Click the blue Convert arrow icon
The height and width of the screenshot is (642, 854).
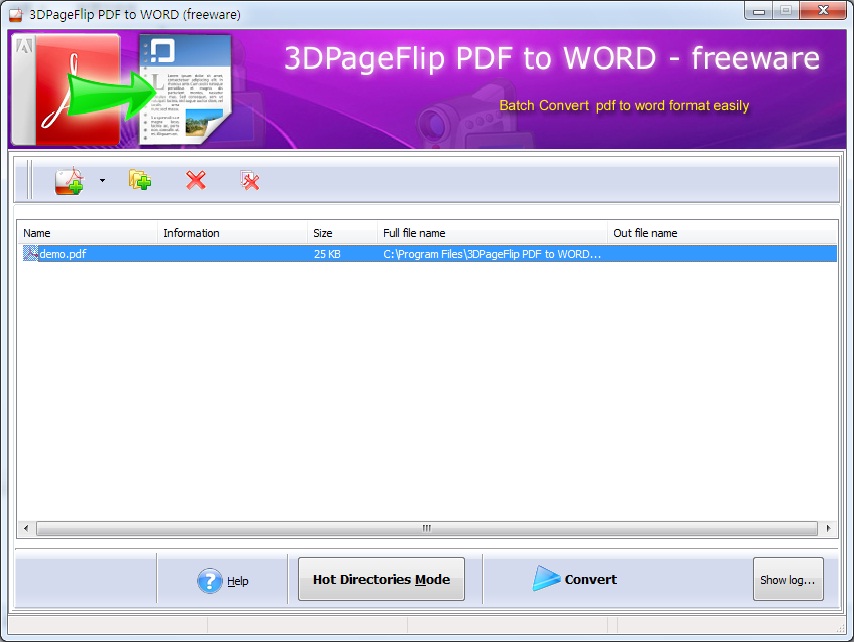click(x=546, y=578)
